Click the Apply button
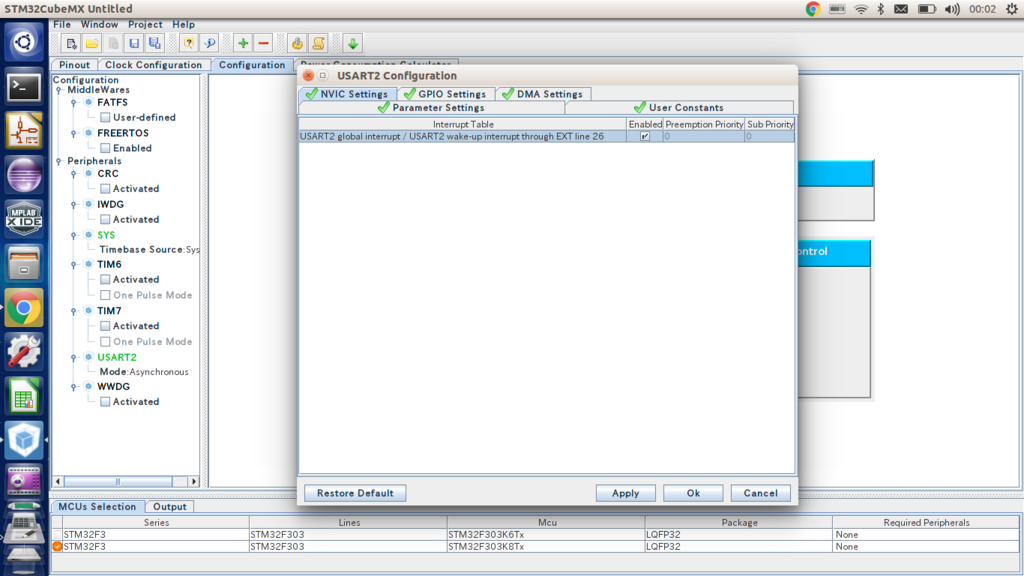Image resolution: width=1024 pixels, height=576 pixels. coord(626,493)
